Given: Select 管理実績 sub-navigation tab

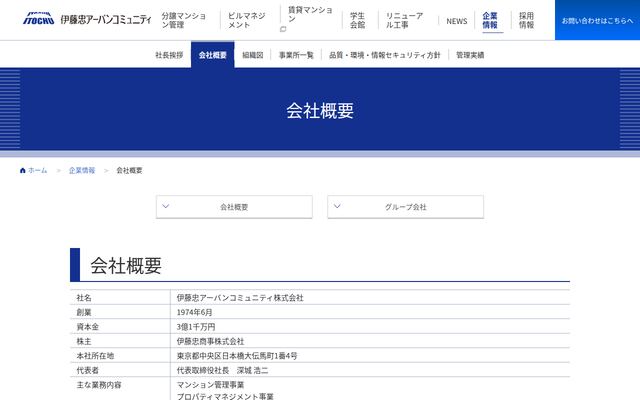Looking at the screenshot, I should tap(470, 55).
